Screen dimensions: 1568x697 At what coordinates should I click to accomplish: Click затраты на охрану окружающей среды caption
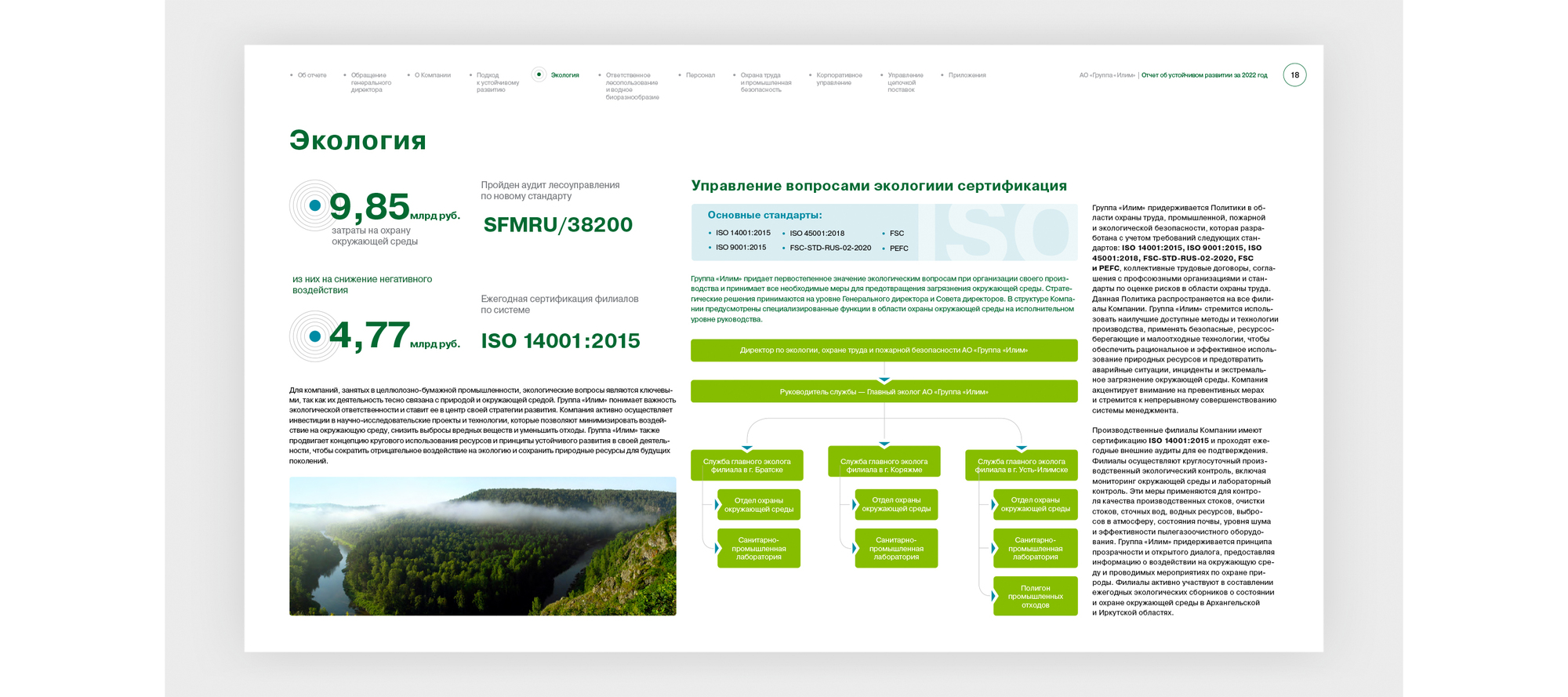(x=375, y=236)
